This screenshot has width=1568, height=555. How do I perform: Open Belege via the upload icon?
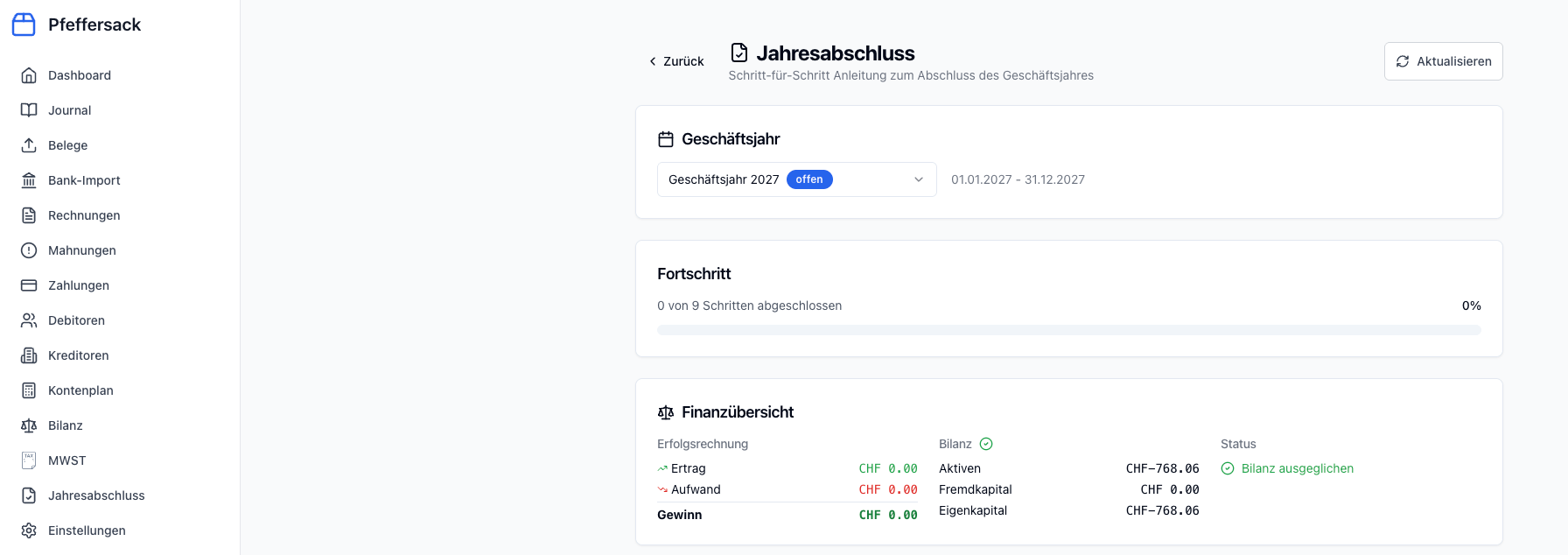[x=29, y=145]
